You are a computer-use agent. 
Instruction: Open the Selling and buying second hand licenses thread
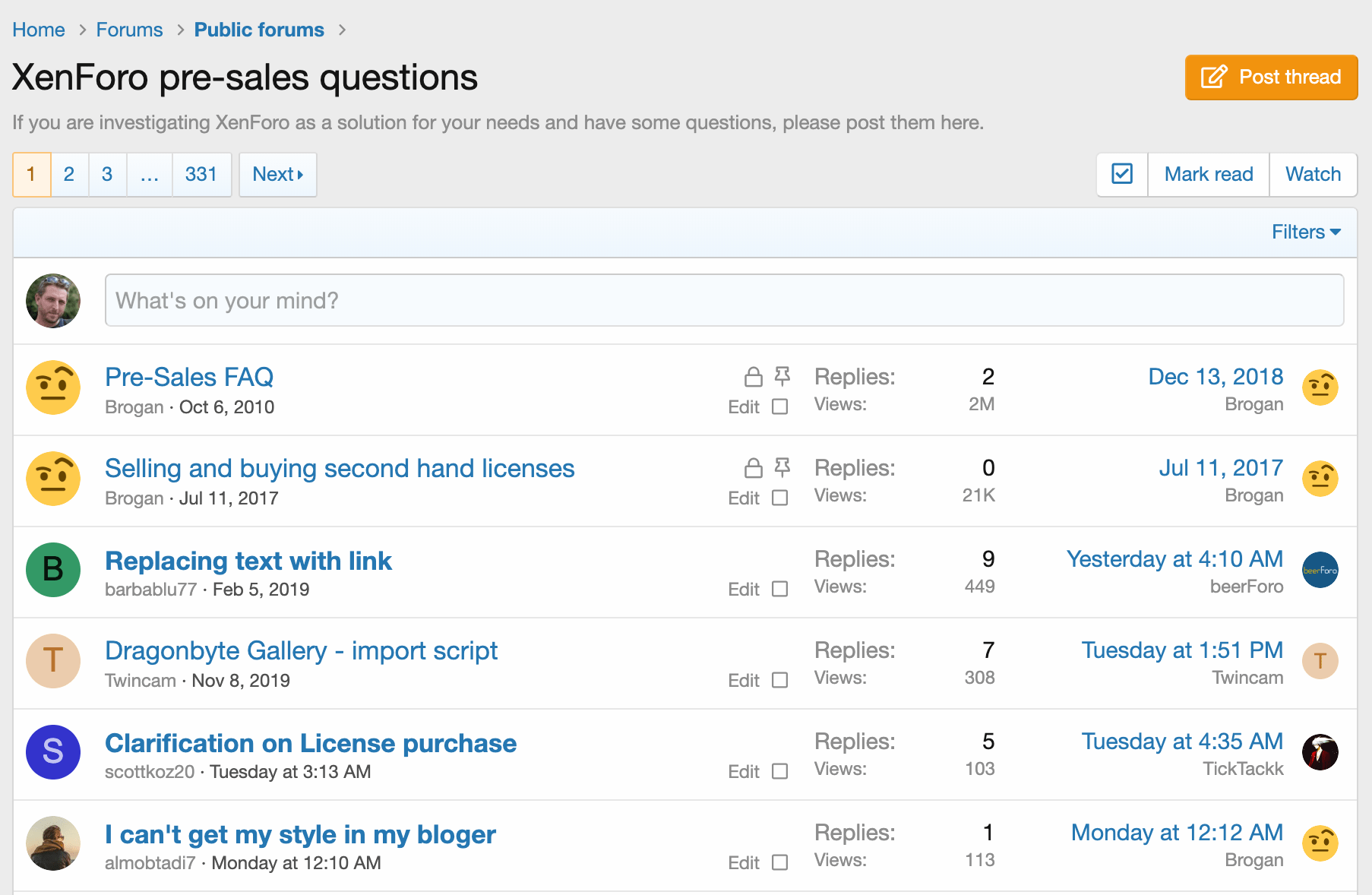[x=340, y=468]
